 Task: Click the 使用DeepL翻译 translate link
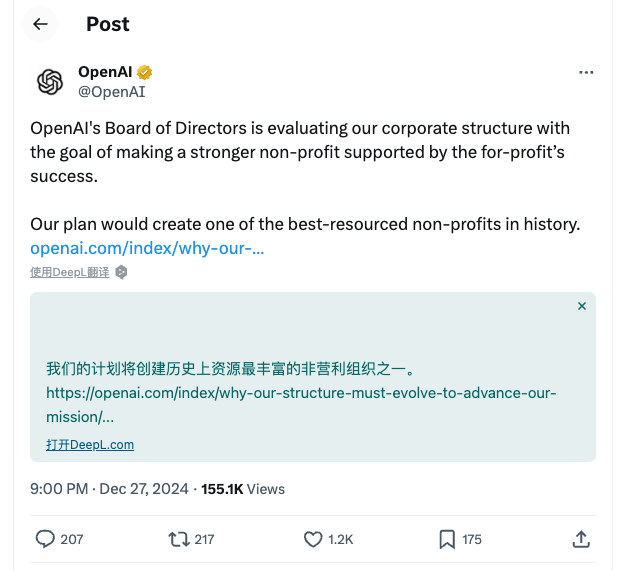69,272
